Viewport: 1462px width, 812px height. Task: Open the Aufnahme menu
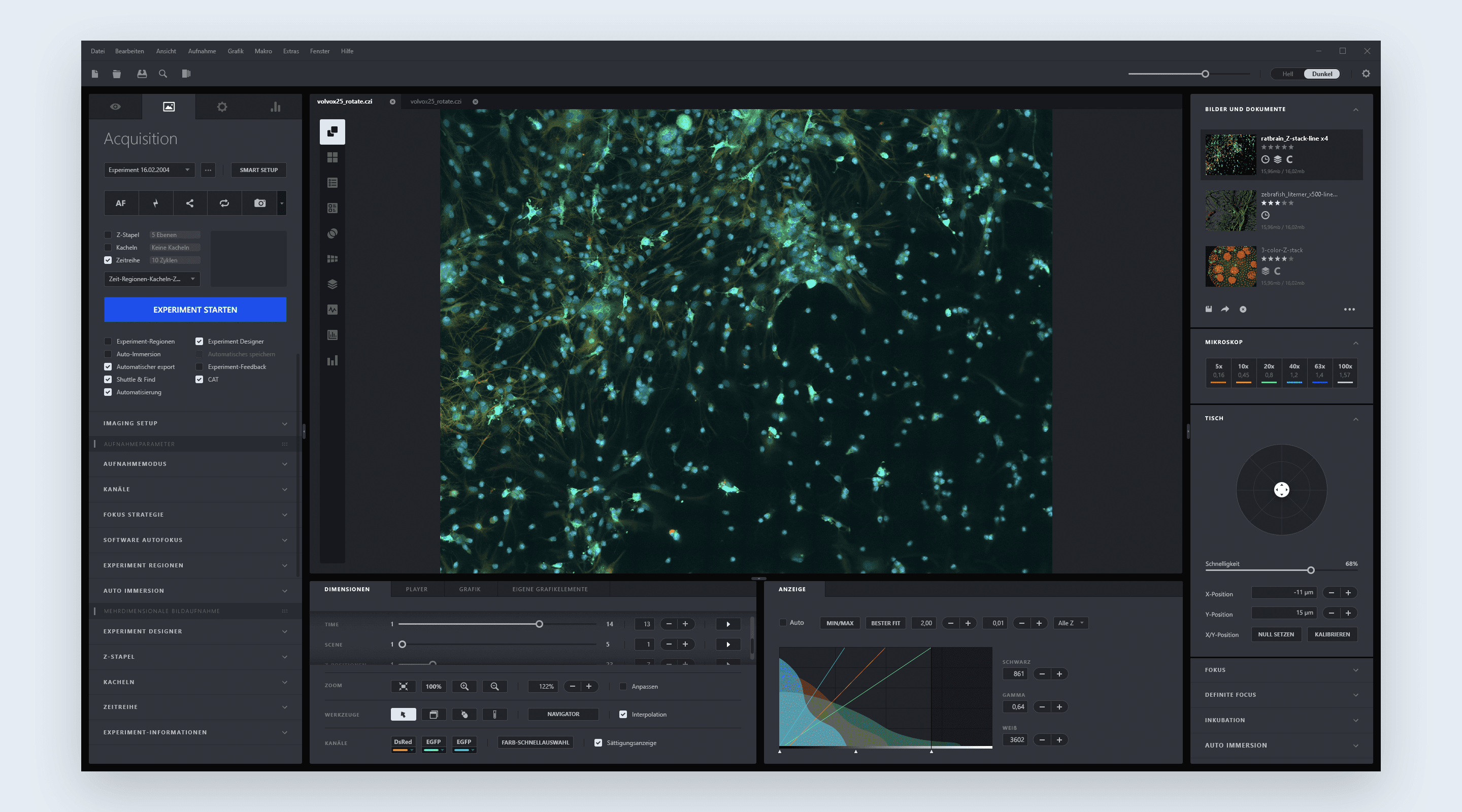coord(202,51)
